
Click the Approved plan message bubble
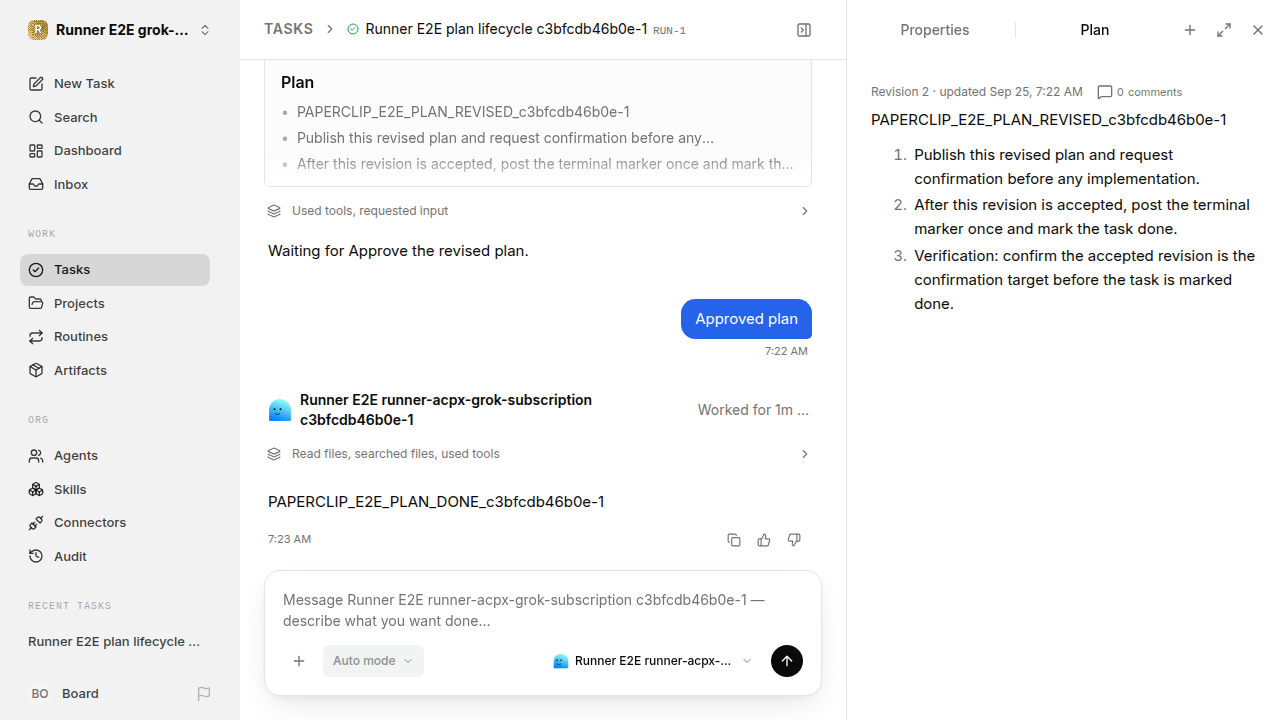pyautogui.click(x=746, y=319)
